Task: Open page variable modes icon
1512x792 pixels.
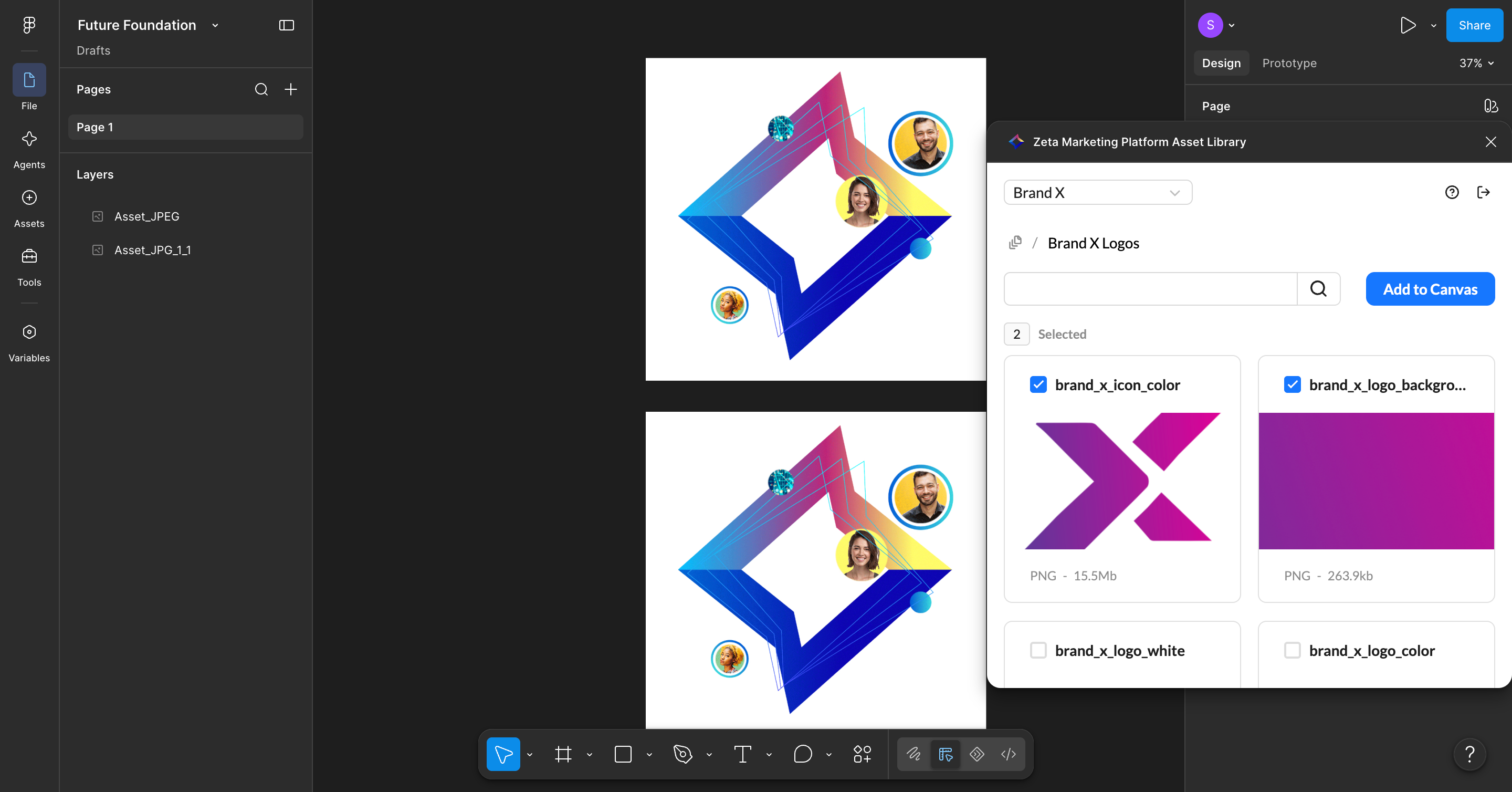Action: [x=1491, y=106]
